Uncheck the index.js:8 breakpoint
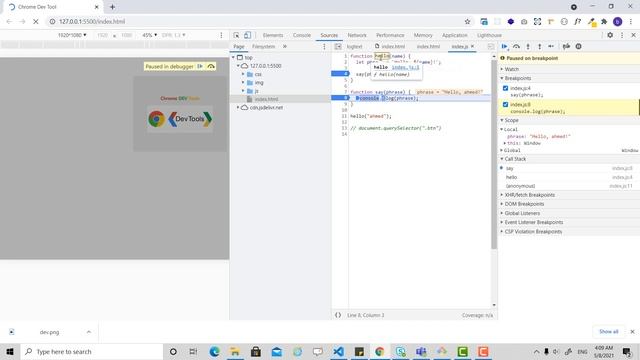This screenshot has height=360, width=640. click(x=505, y=104)
